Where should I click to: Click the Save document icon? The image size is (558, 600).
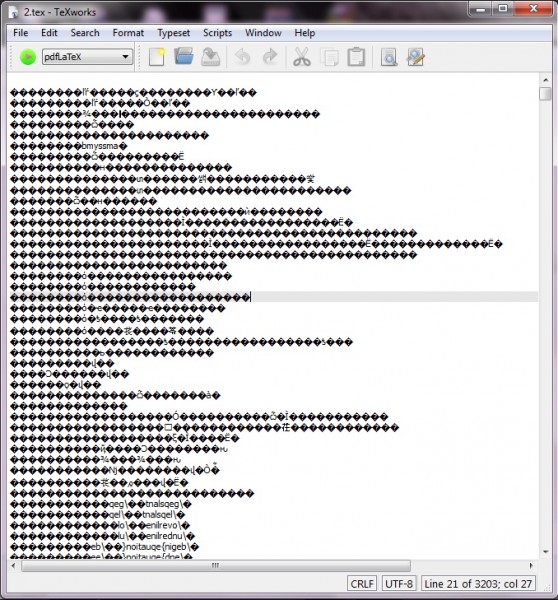(x=210, y=57)
